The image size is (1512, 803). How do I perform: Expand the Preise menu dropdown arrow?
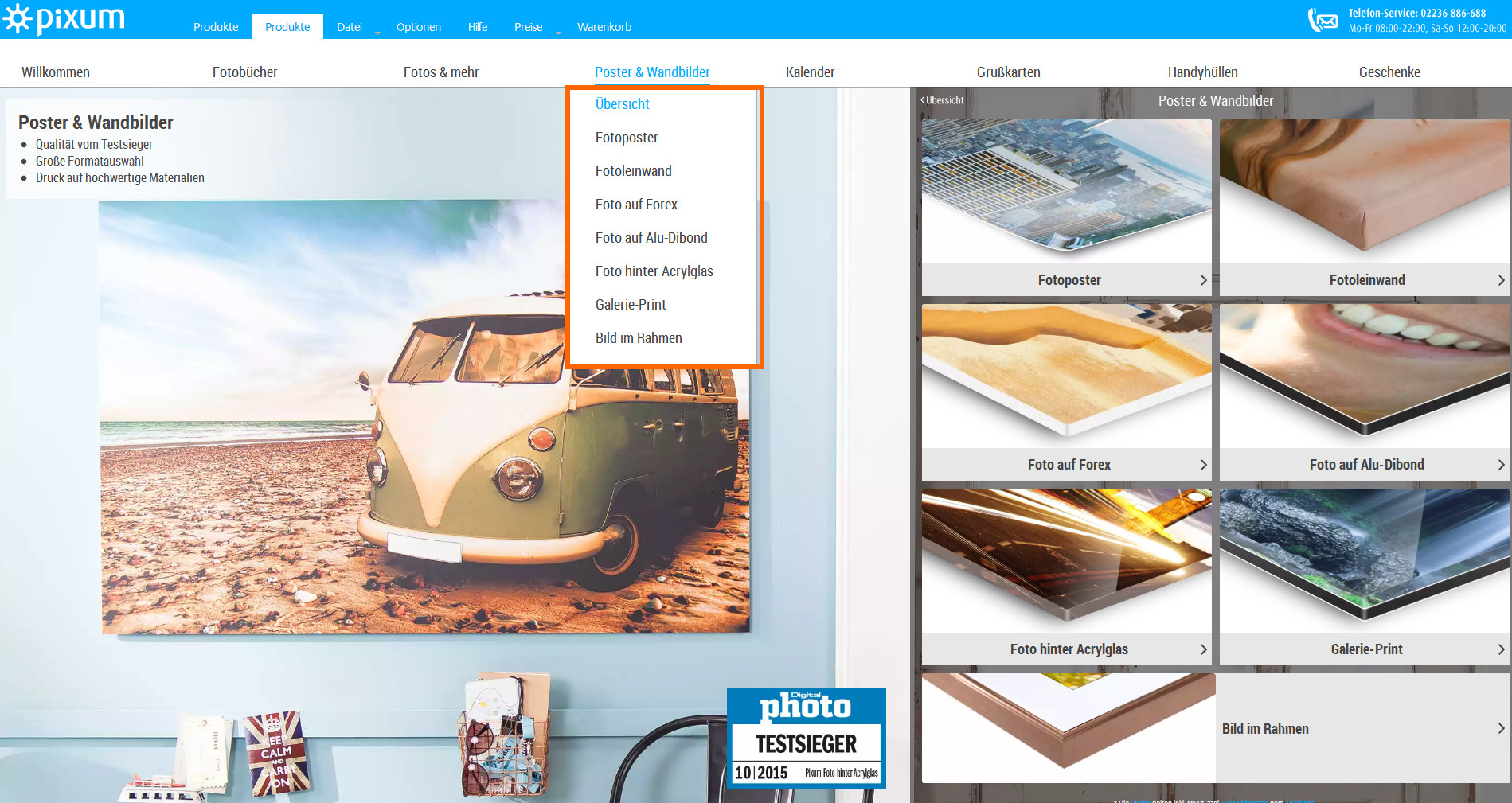[x=558, y=33]
